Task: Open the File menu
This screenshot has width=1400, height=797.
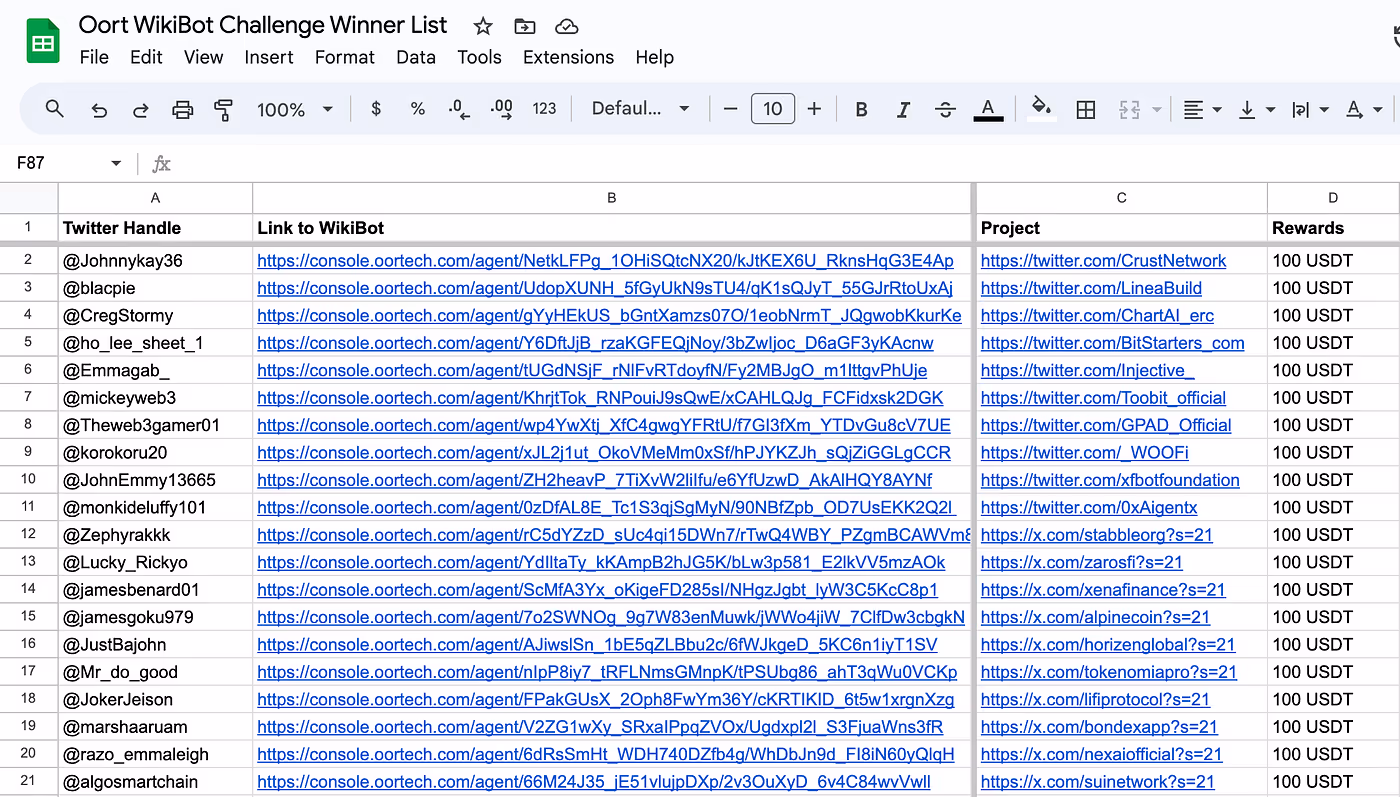Action: [x=94, y=57]
